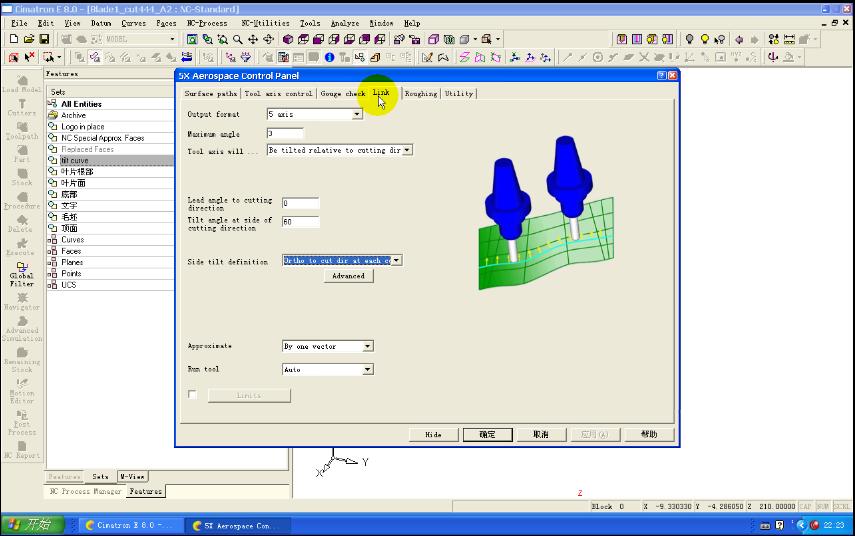Click the Lead angle to cutting direction field
Screen dimensions: 855x536
[300, 203]
